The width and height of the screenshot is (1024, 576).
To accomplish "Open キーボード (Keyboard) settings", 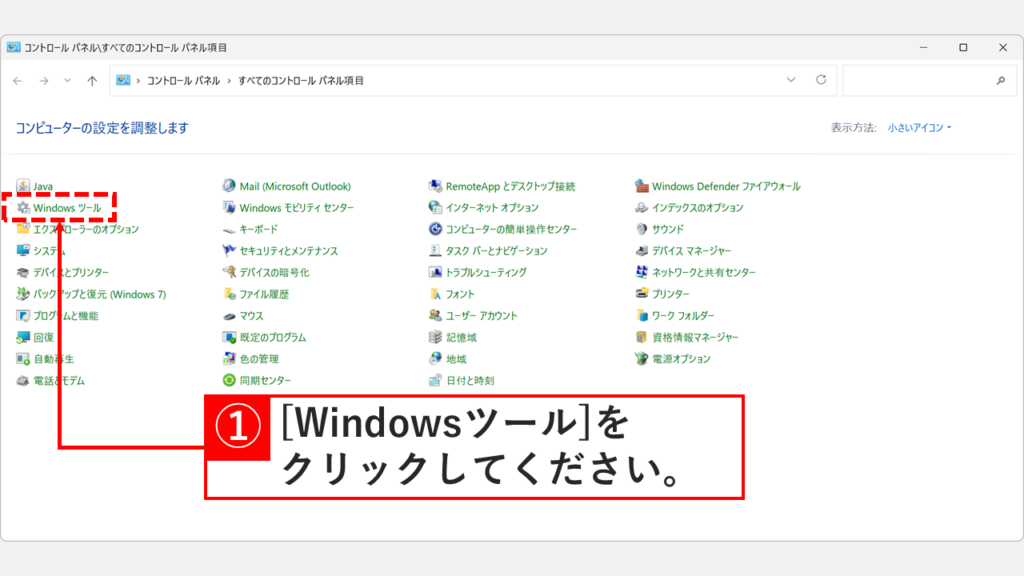I will tap(258, 229).
